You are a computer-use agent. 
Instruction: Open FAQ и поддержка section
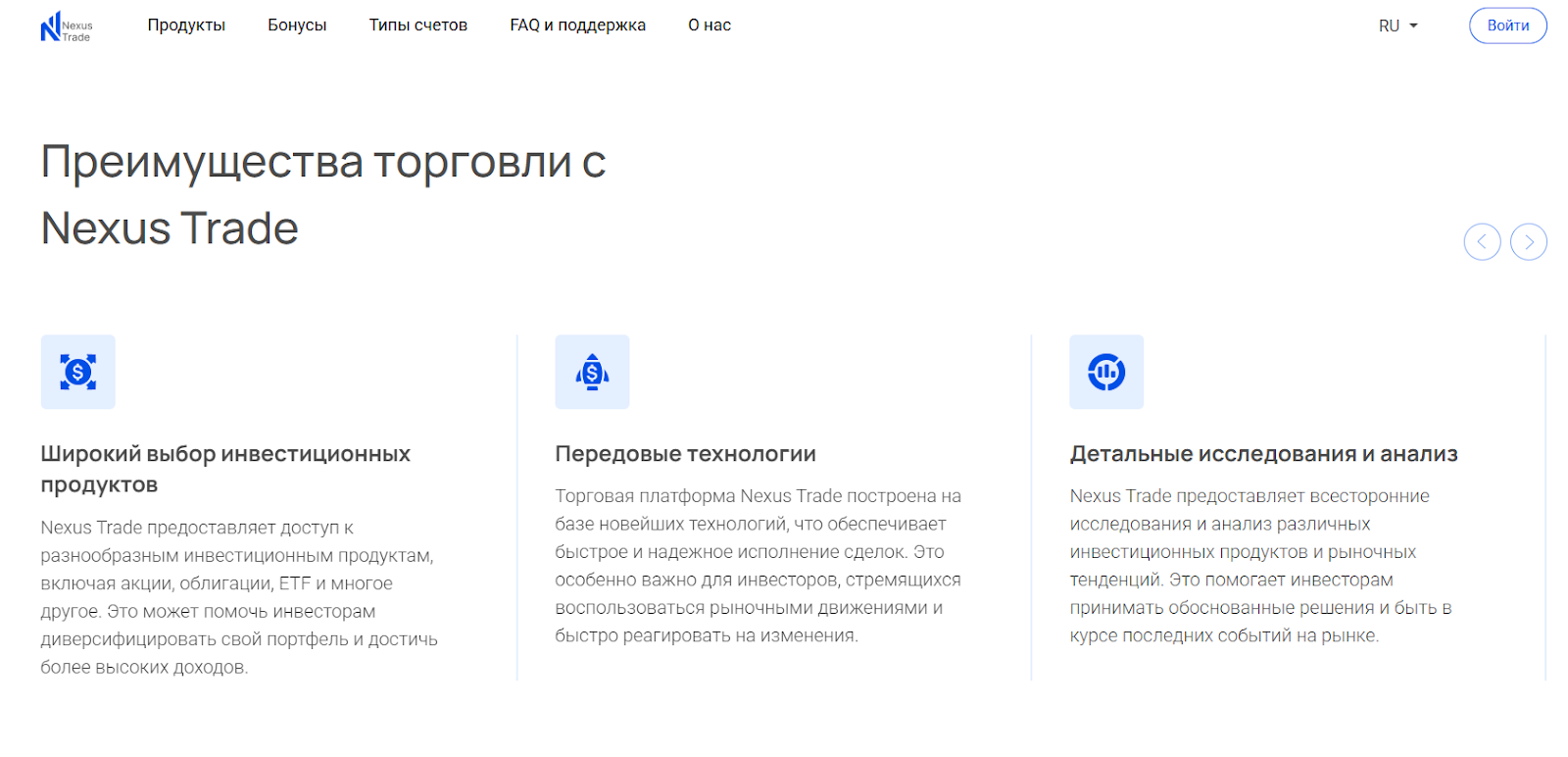pyautogui.click(x=577, y=25)
